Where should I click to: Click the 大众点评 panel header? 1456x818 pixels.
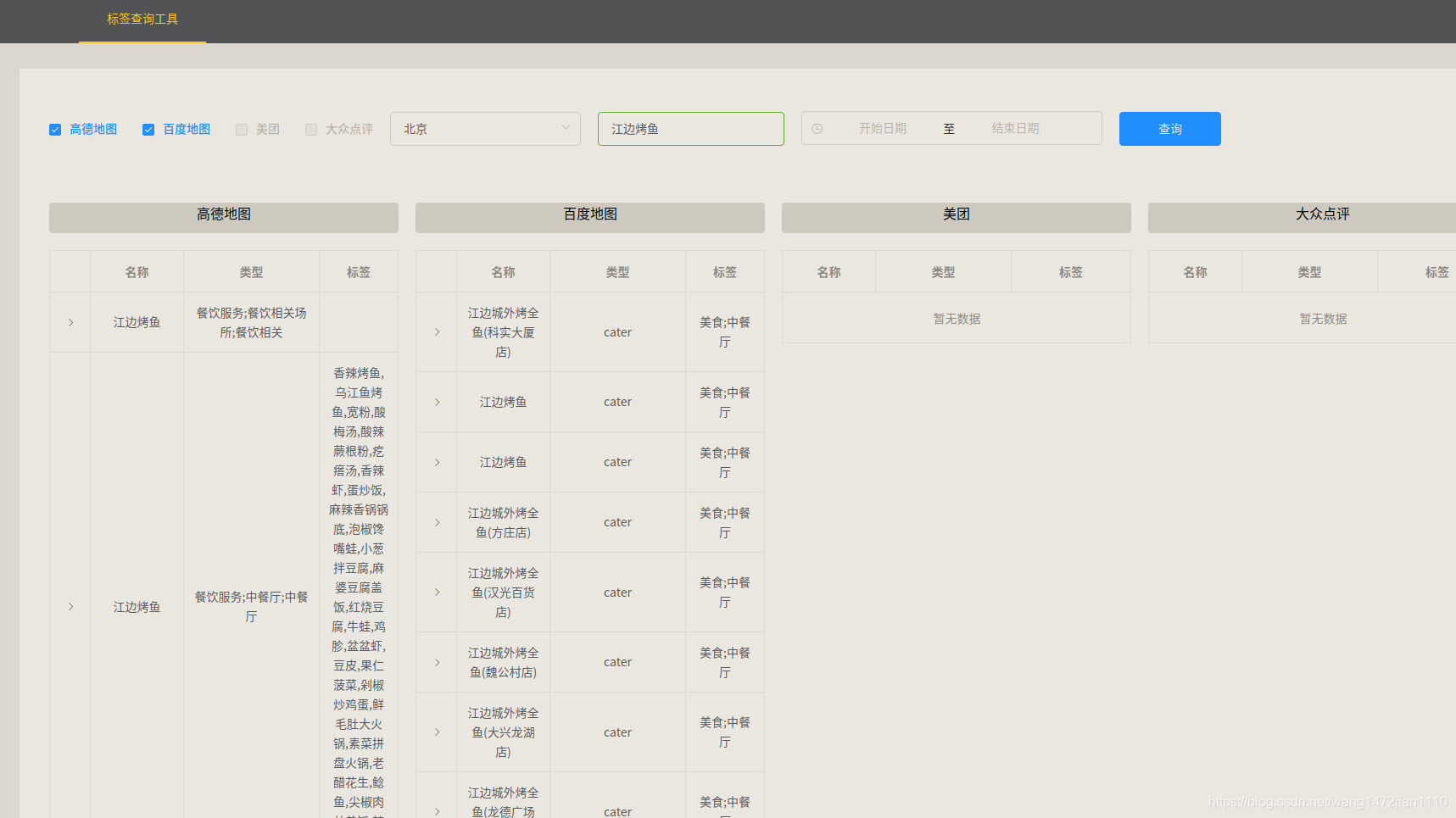1303,217
